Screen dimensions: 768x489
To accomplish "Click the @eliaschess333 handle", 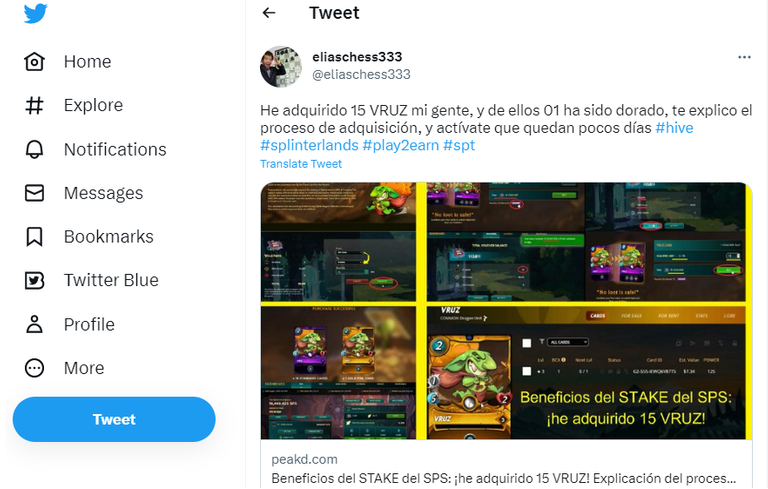I will [x=361, y=74].
